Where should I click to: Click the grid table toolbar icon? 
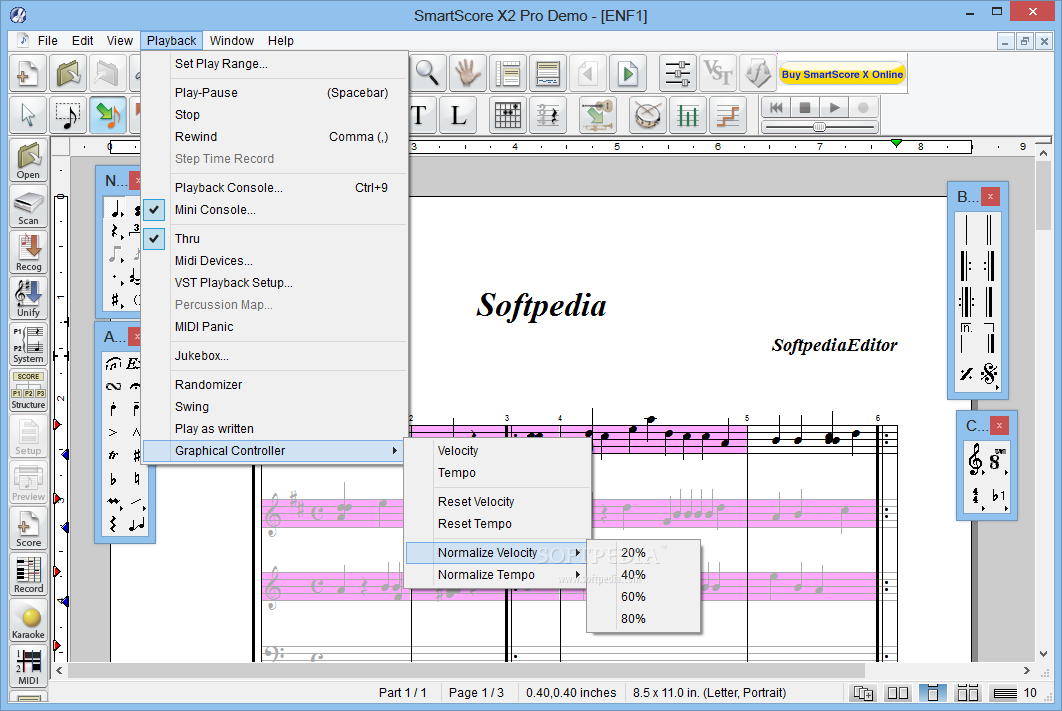[x=508, y=115]
